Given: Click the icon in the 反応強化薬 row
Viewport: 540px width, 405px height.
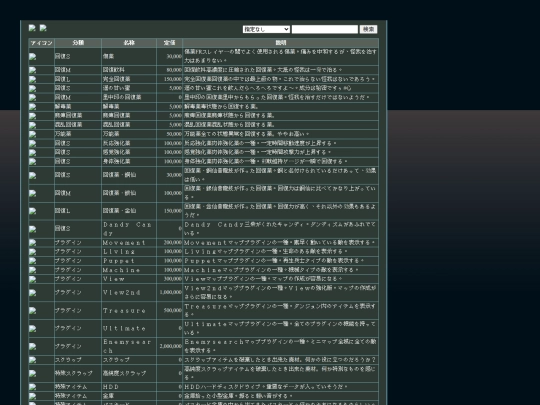Looking at the screenshot, I should (x=32, y=143).
